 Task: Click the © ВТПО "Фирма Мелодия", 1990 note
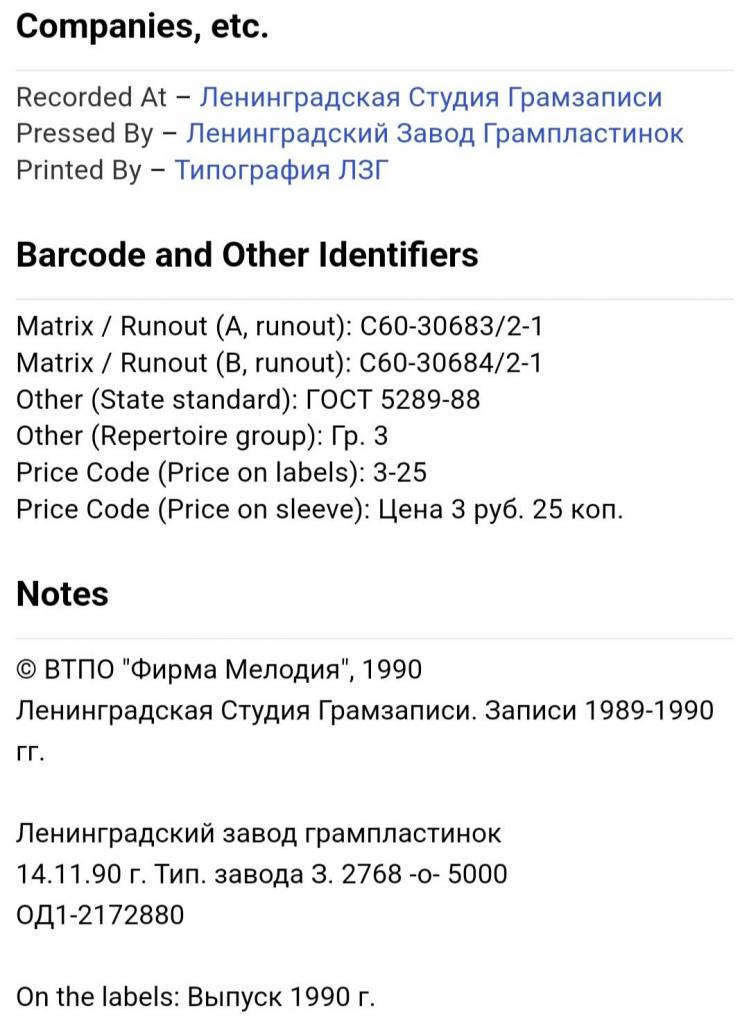219,669
